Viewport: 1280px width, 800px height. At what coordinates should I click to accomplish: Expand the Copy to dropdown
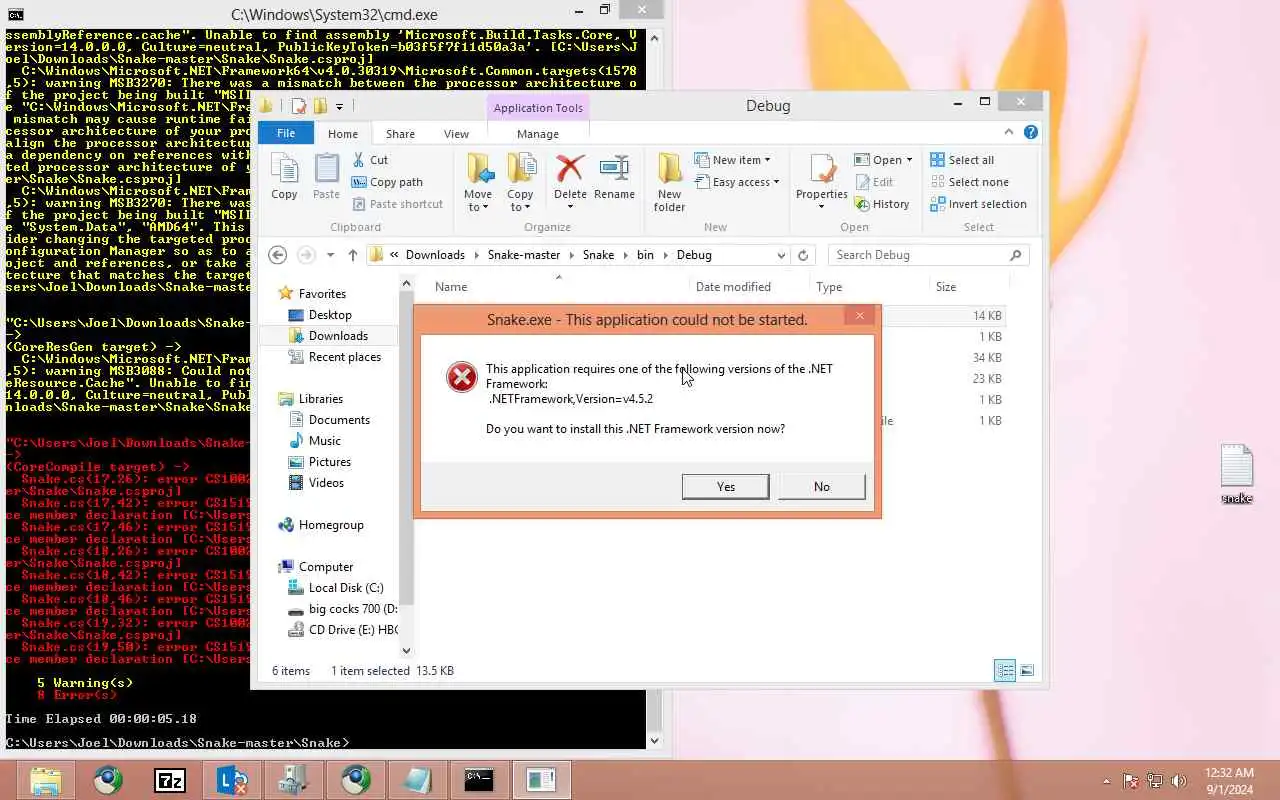[x=520, y=201]
